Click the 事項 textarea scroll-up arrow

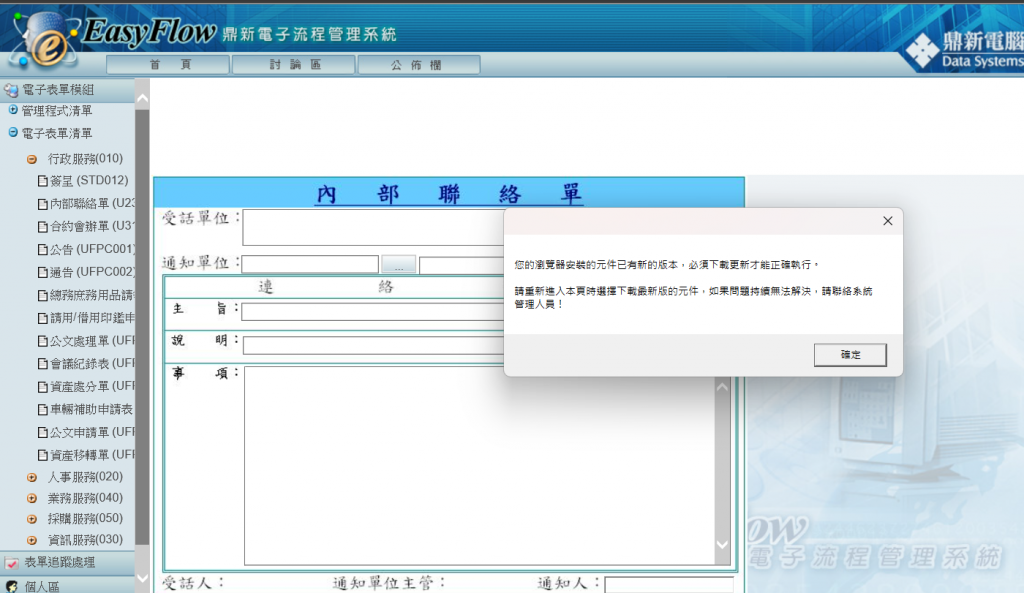pos(722,387)
